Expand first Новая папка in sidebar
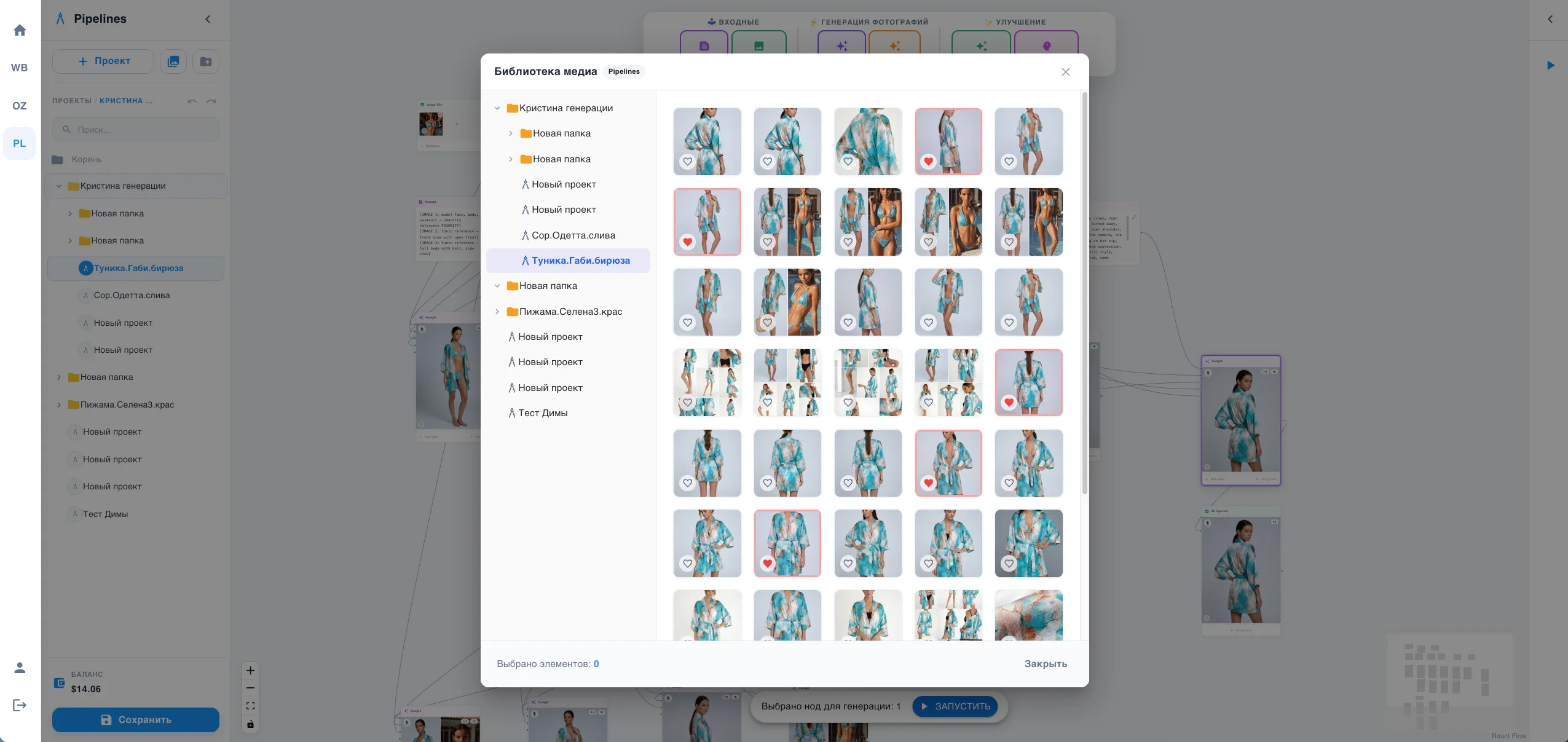Screen dimensions: 1568x742 (x=70, y=214)
